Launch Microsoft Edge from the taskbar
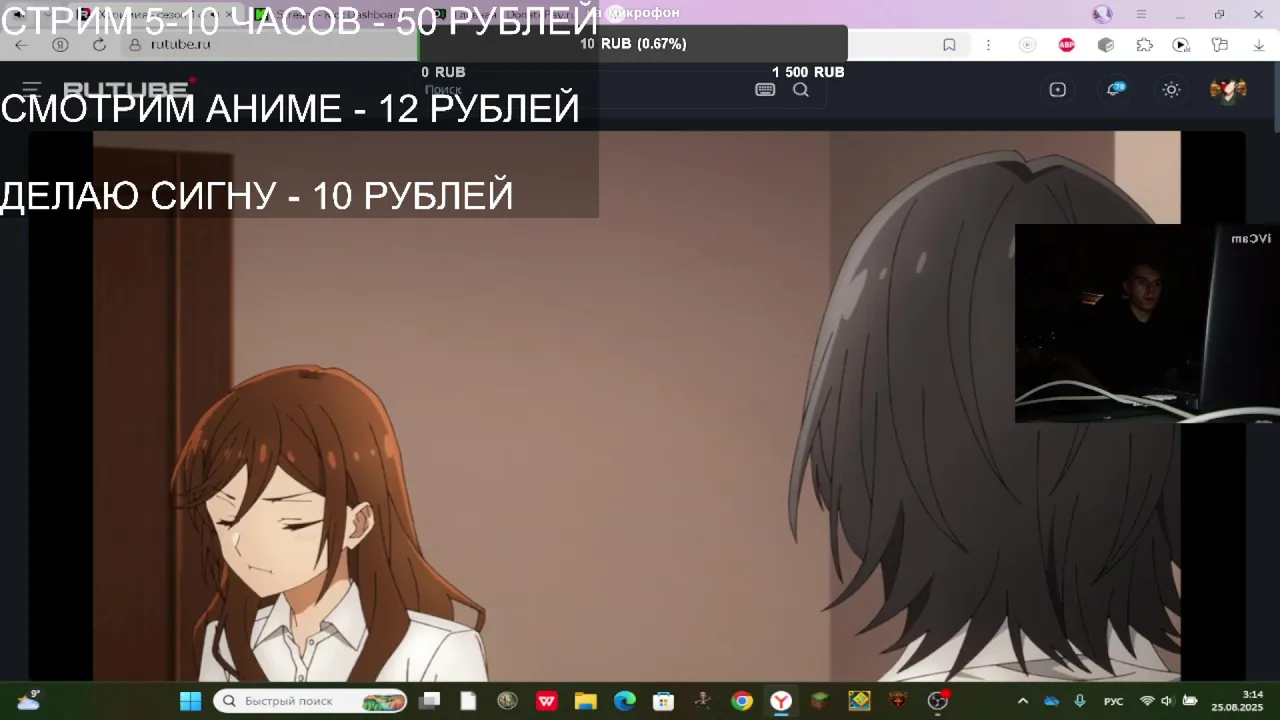 [624, 701]
